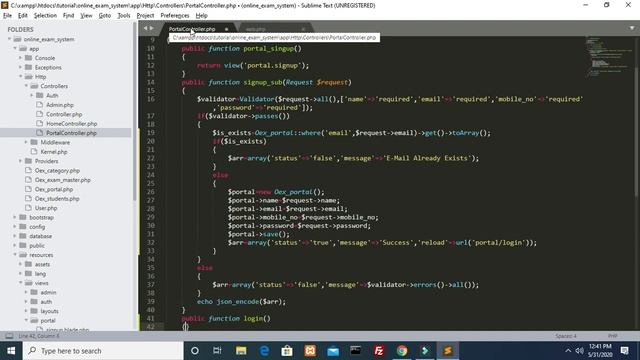The image size is (640, 360).
Task: Expand the Middleware folder
Action: [26, 142]
